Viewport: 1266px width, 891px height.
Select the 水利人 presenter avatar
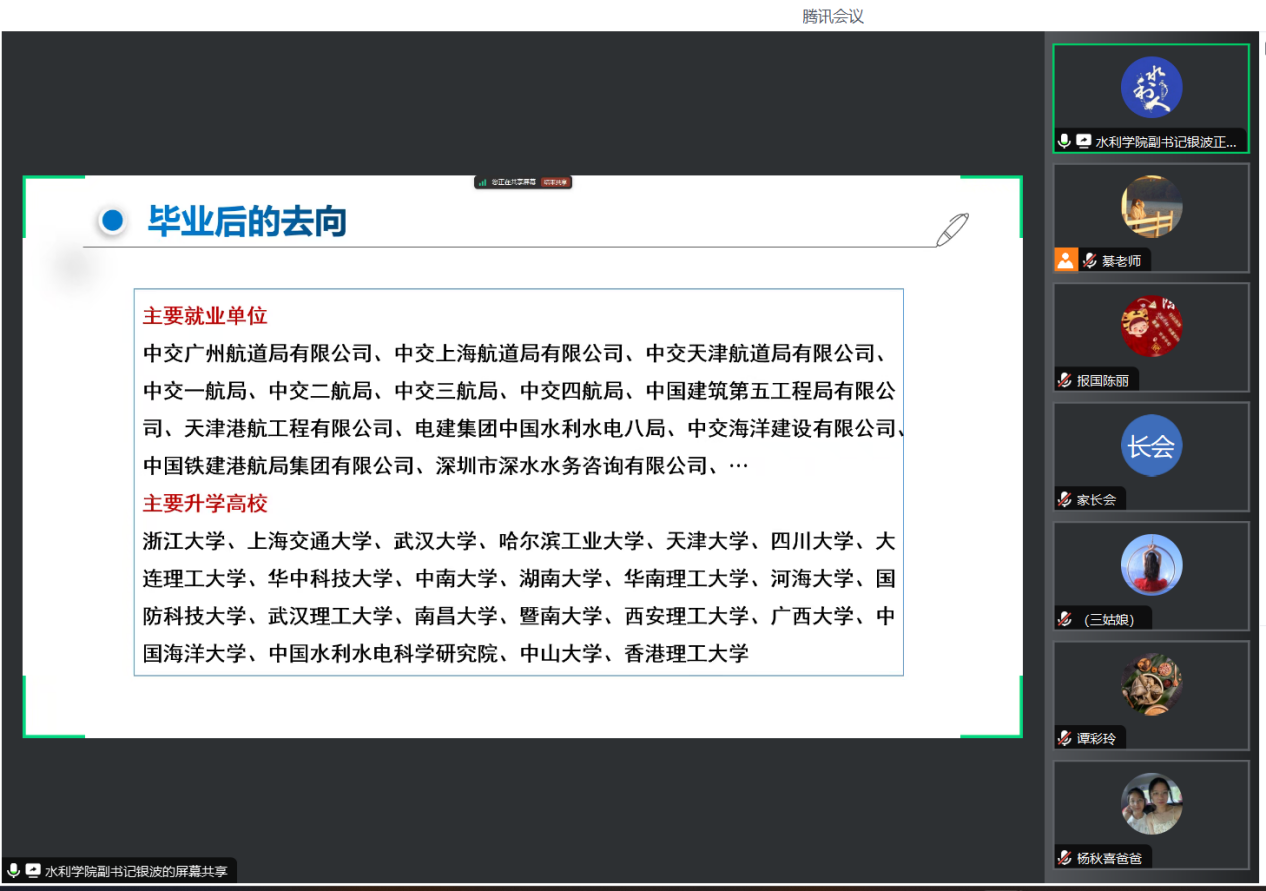click(x=1151, y=88)
